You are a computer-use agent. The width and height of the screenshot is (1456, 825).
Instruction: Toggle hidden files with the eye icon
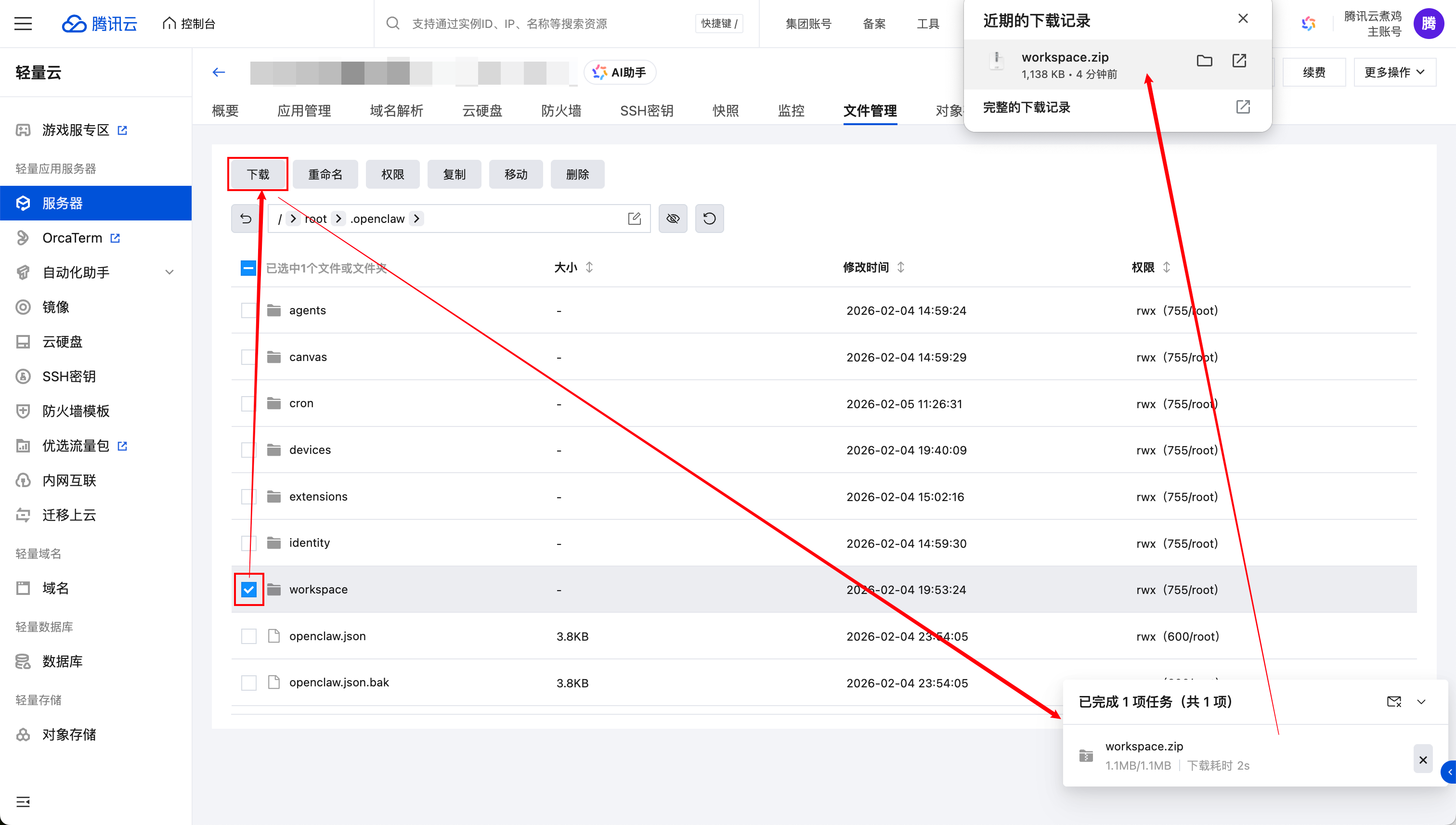pyautogui.click(x=673, y=218)
